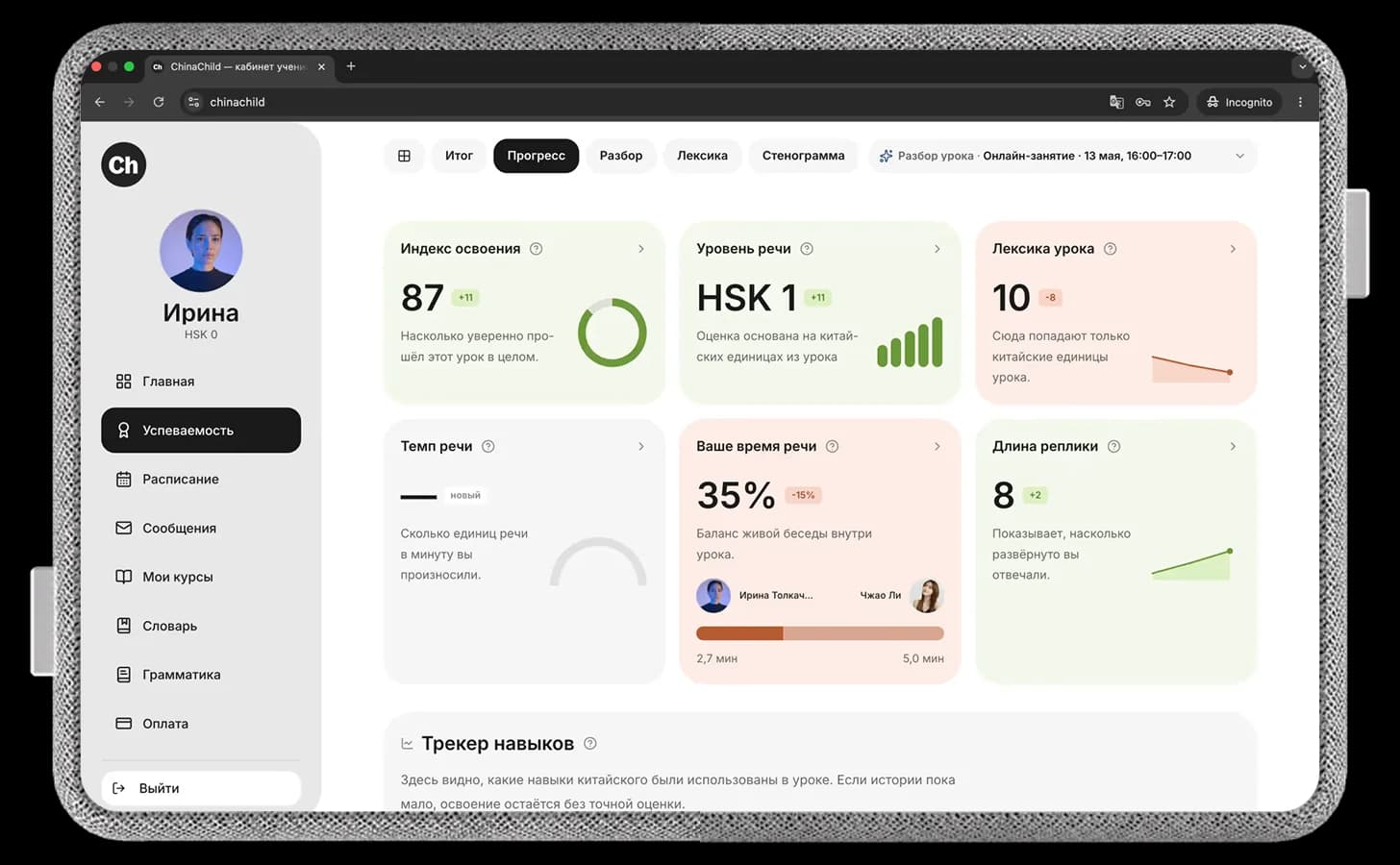Click the translate page icon

pos(1116,102)
